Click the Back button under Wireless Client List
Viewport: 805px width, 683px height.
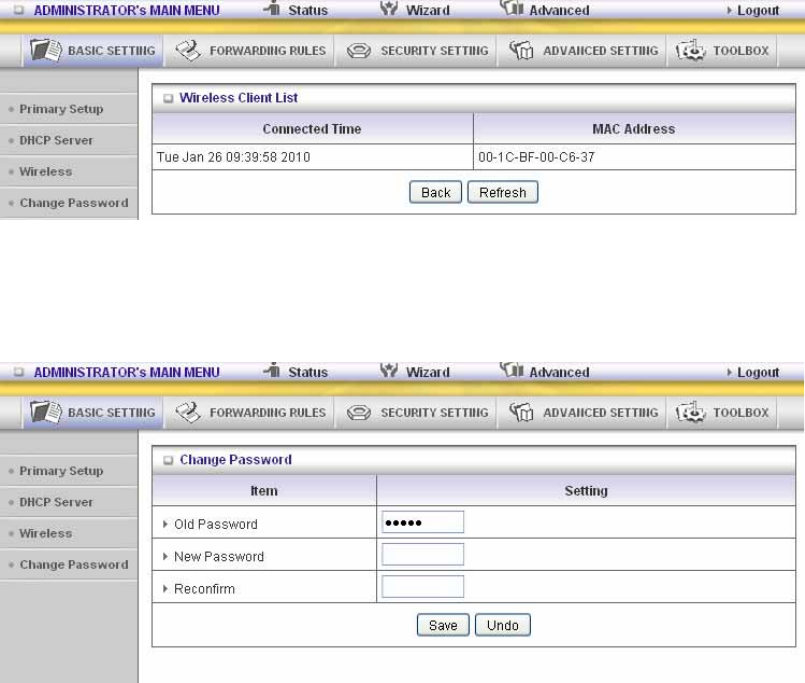click(x=435, y=193)
